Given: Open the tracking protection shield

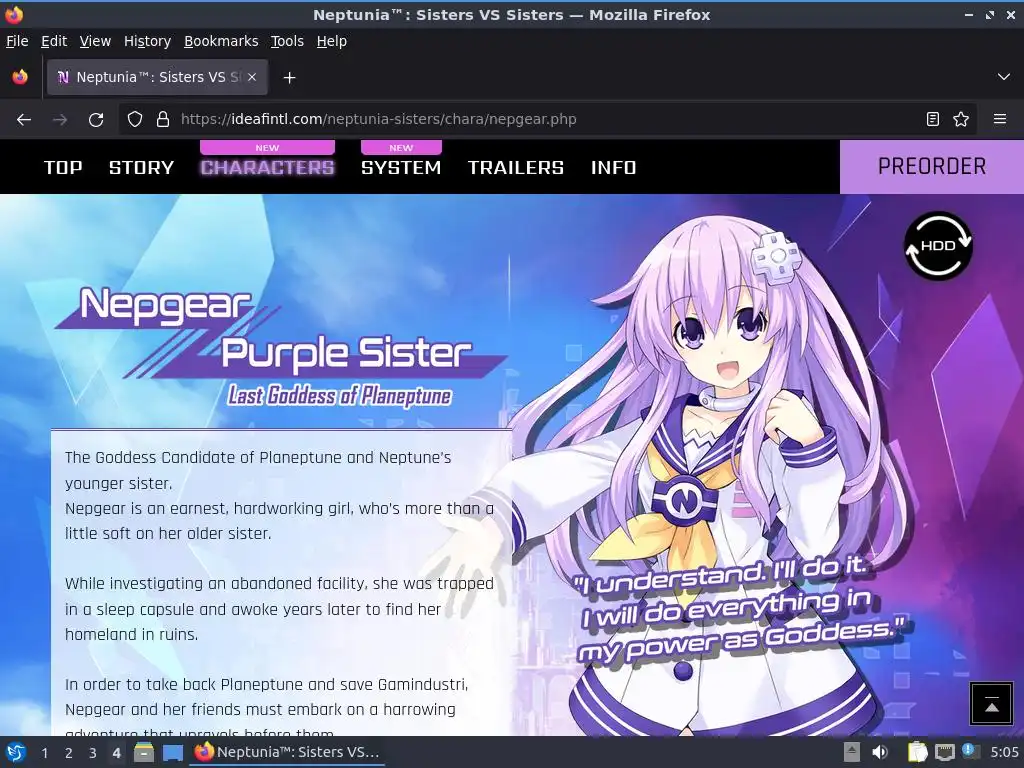Looking at the screenshot, I should pos(135,120).
